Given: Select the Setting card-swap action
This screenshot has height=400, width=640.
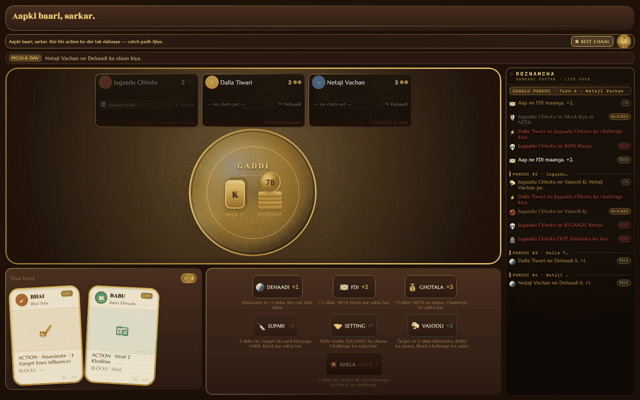Looking at the screenshot, I should 354,325.
